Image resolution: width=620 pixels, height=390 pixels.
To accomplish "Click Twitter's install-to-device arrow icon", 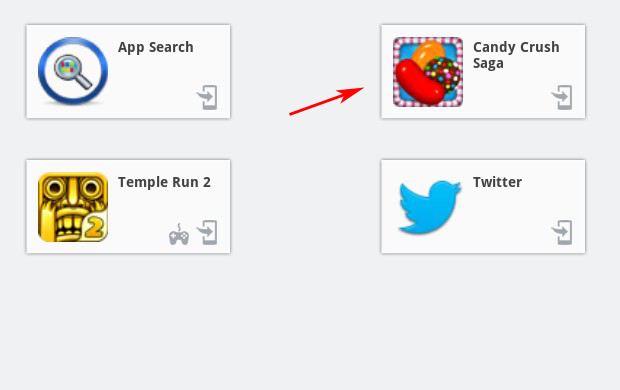I will point(562,233).
